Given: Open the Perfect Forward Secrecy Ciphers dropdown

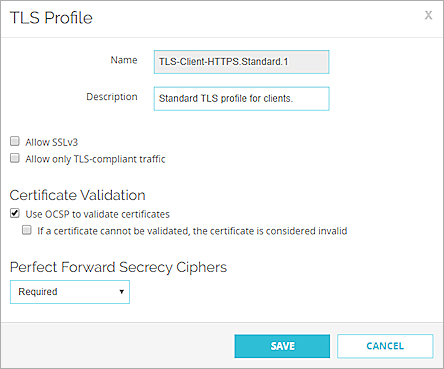Looking at the screenshot, I should [x=70, y=292].
